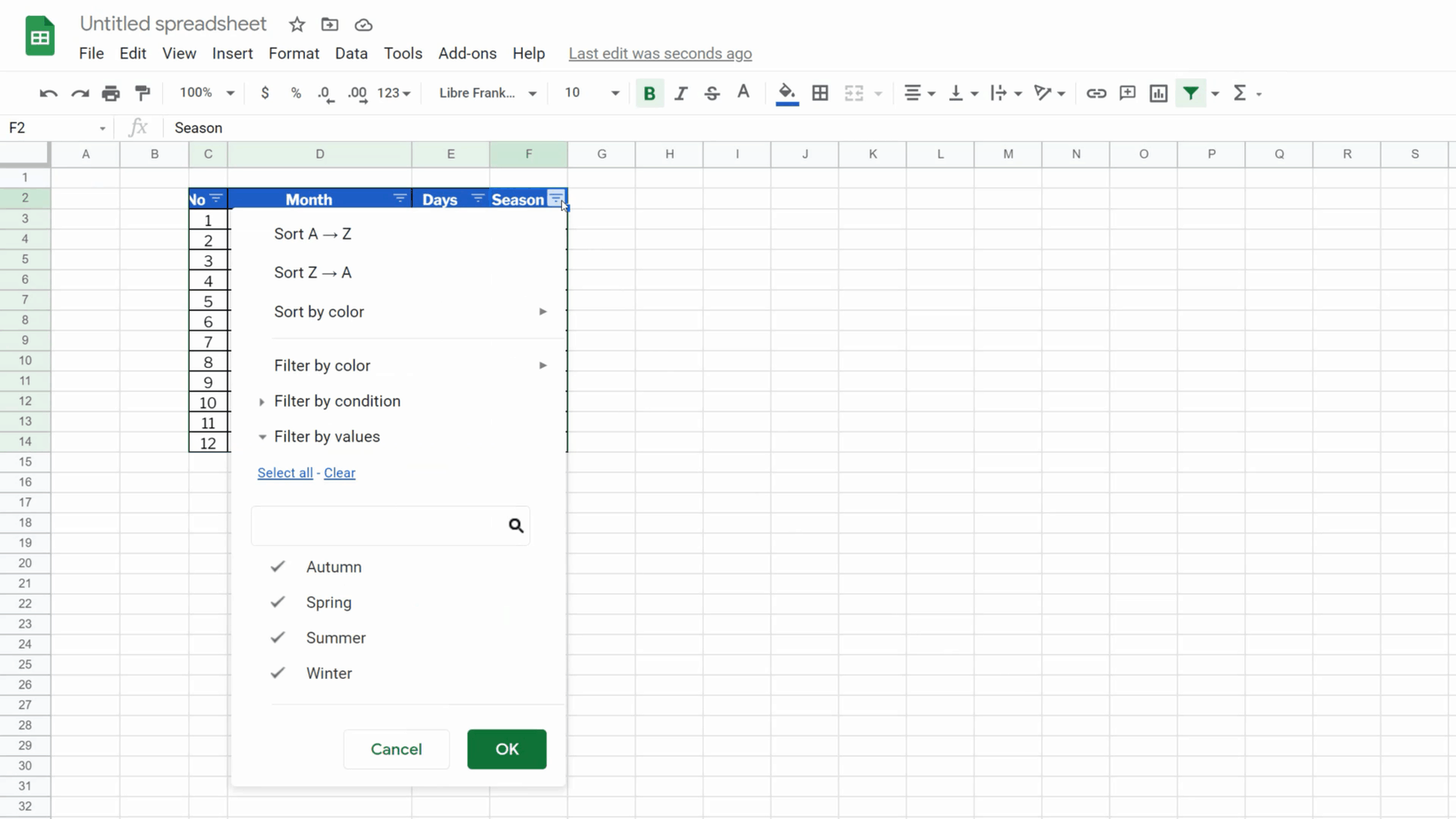Uncheck the Winter filter value
This screenshot has height=819, width=1456.
click(x=276, y=673)
